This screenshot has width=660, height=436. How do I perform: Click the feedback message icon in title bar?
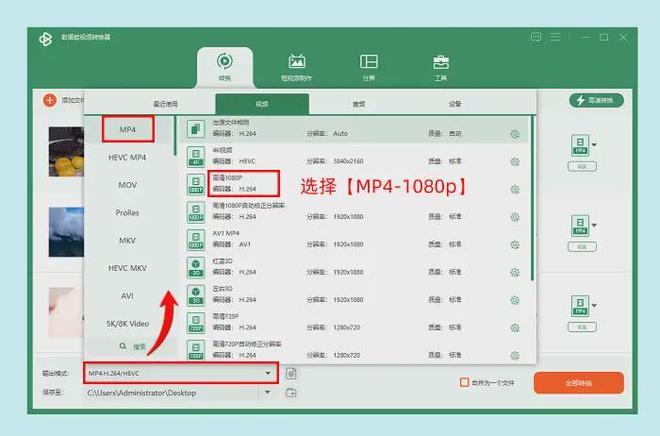[536, 37]
